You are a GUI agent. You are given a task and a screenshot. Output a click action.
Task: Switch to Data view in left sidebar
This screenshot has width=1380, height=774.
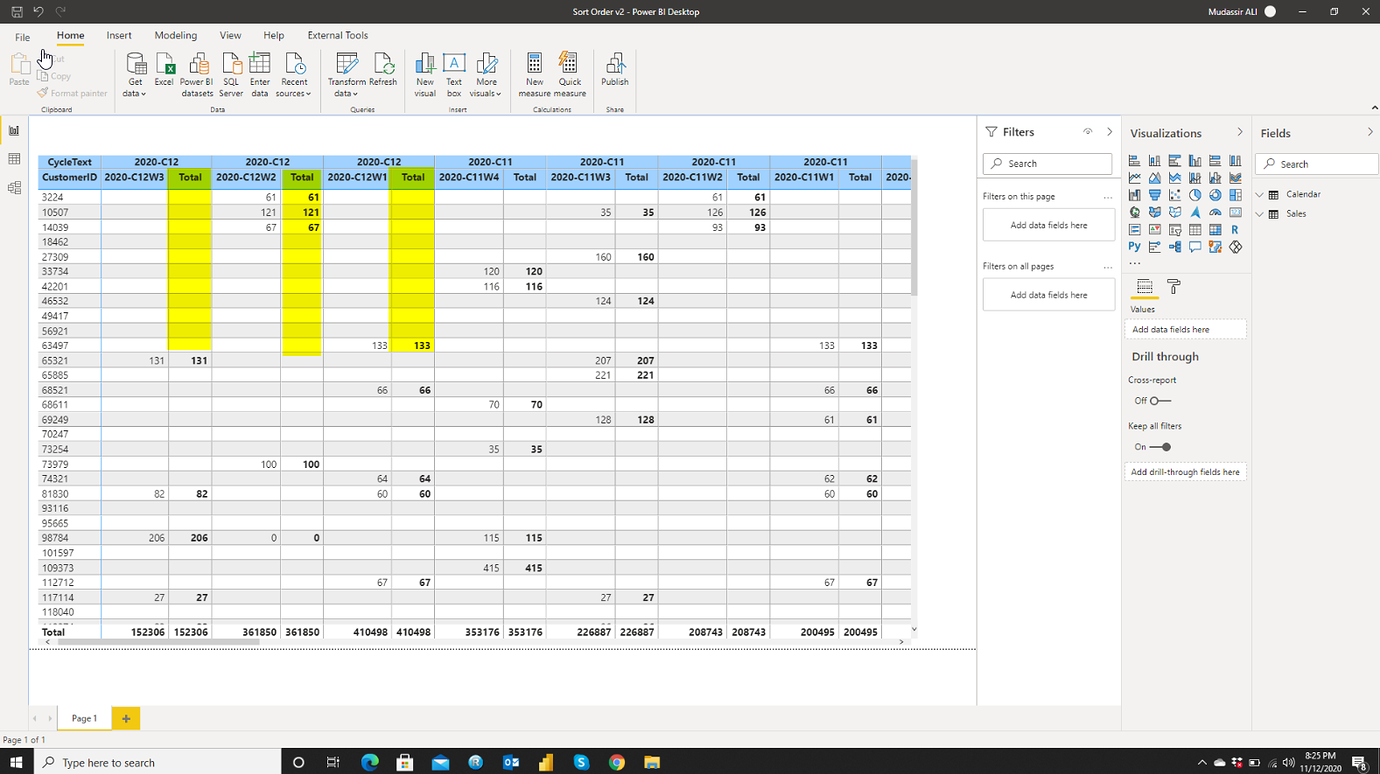pyautogui.click(x=14, y=160)
